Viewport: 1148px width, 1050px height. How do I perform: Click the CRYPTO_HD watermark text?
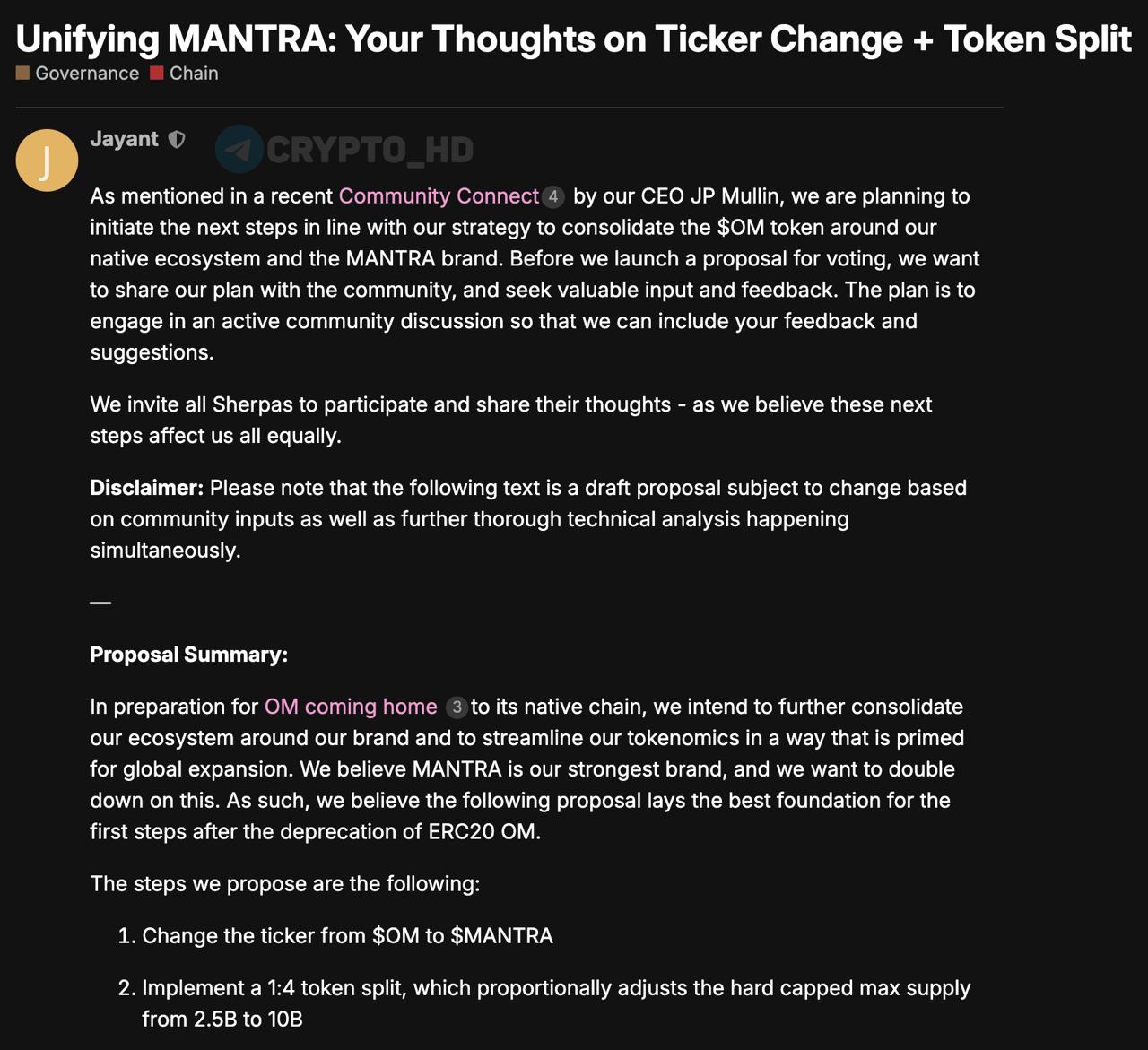point(370,150)
